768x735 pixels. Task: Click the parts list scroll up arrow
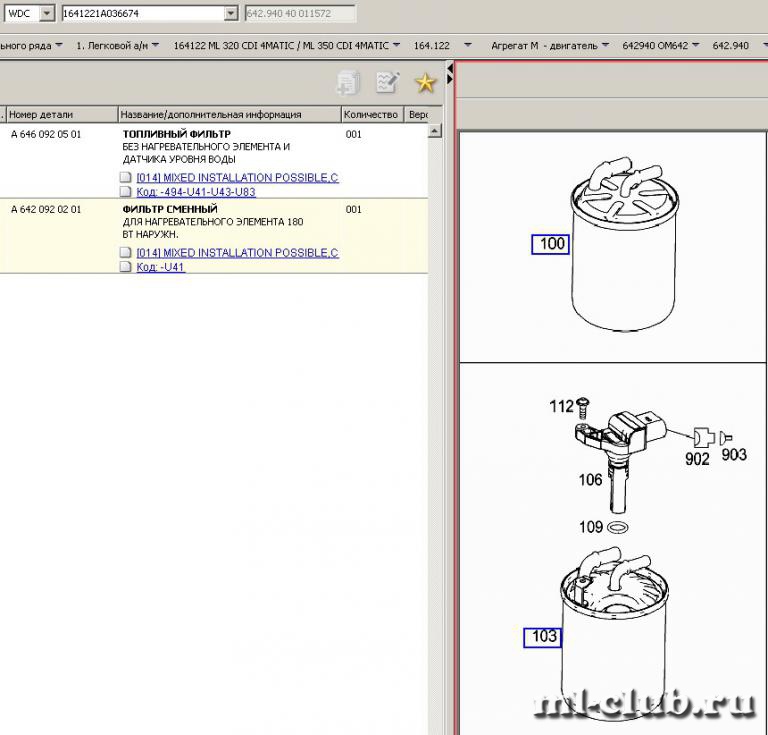tap(435, 130)
